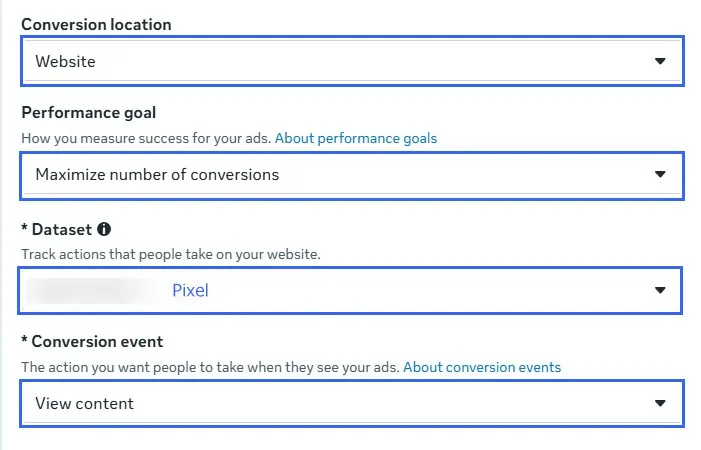Click the blurred dataset name in field
This screenshot has width=701, height=450.
coord(92,290)
